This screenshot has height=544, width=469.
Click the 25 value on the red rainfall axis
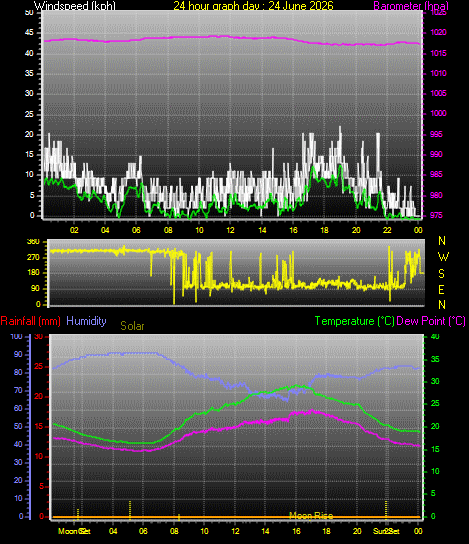pos(39,366)
